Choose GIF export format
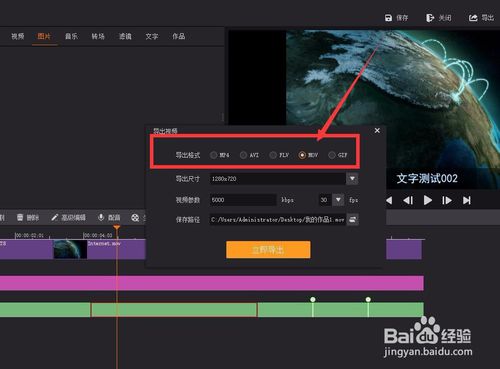Image resolution: width=500 pixels, height=369 pixels. pyautogui.click(x=332, y=155)
